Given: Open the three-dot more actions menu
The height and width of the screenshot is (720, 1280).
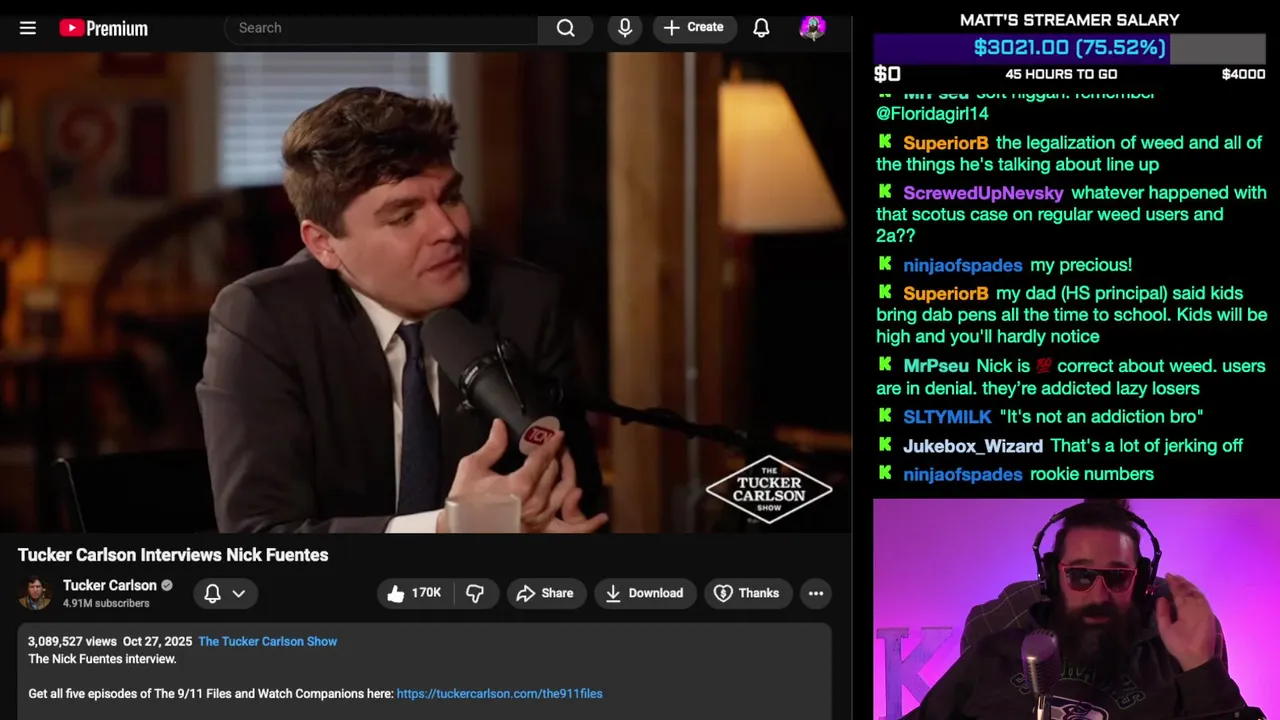Looking at the screenshot, I should coord(816,593).
